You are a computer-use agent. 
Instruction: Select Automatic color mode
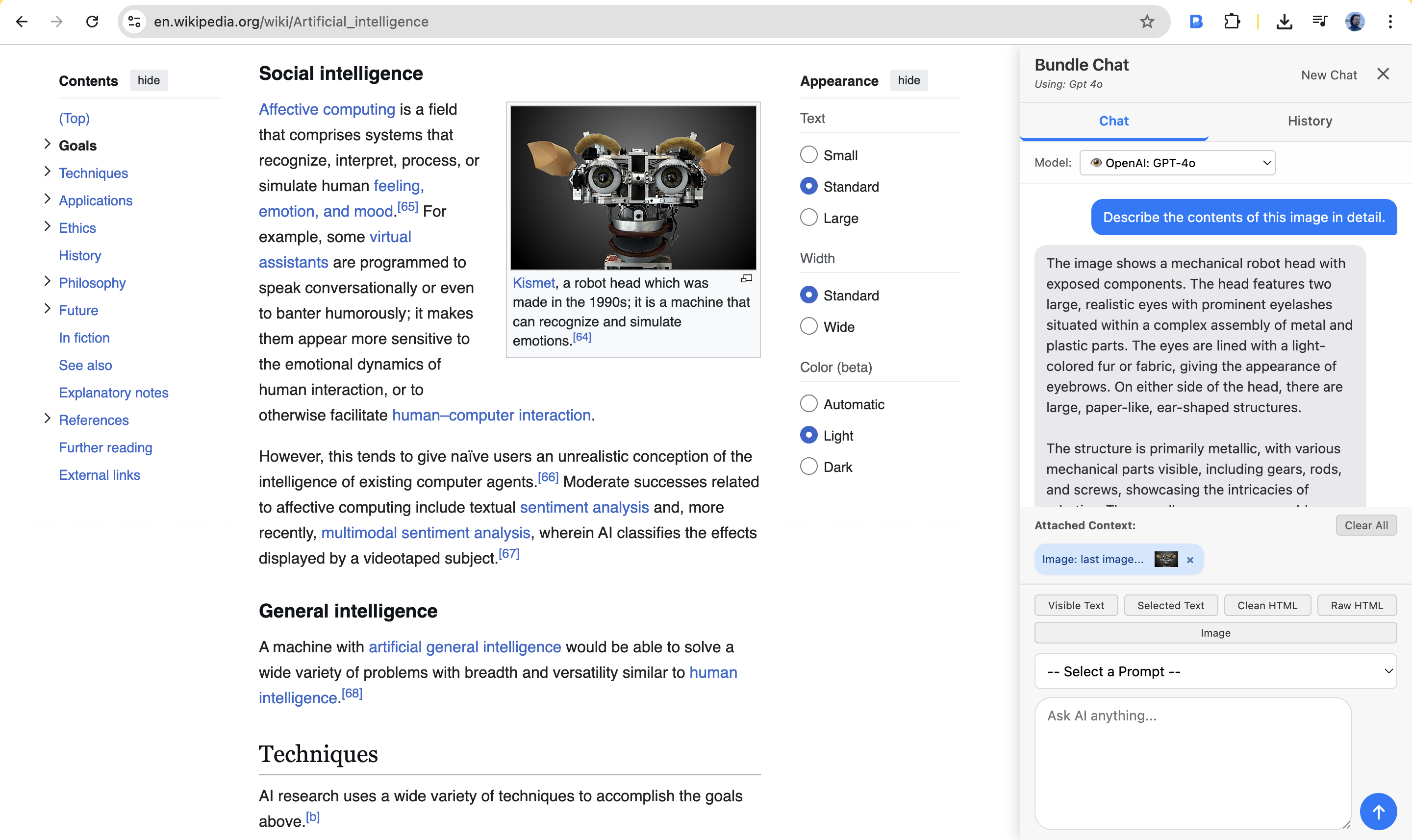(x=808, y=404)
